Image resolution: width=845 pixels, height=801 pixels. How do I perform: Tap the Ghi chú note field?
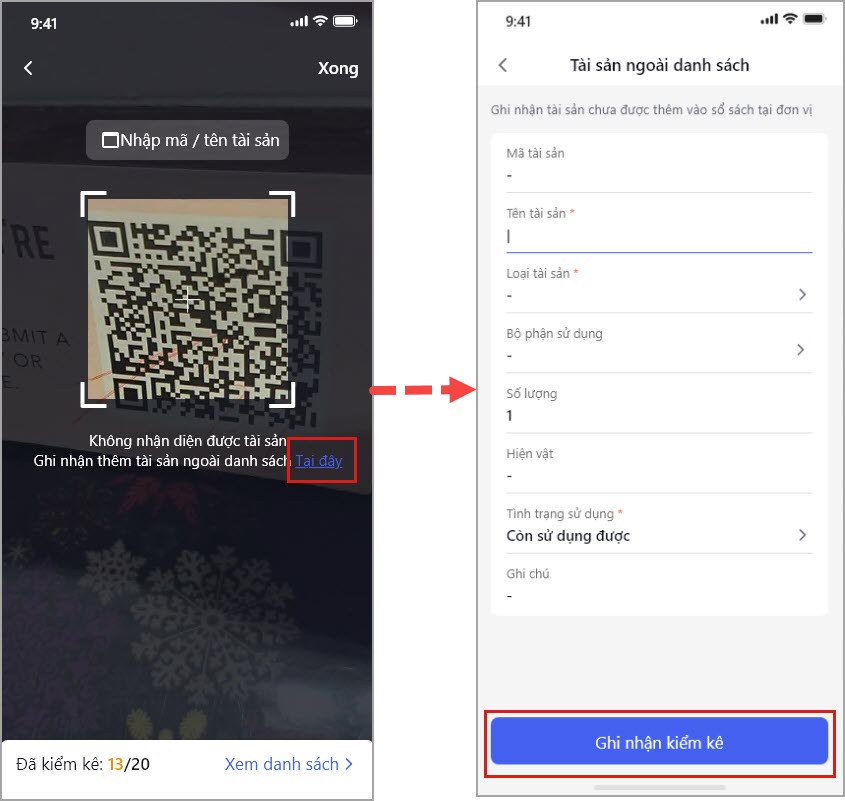point(659,585)
